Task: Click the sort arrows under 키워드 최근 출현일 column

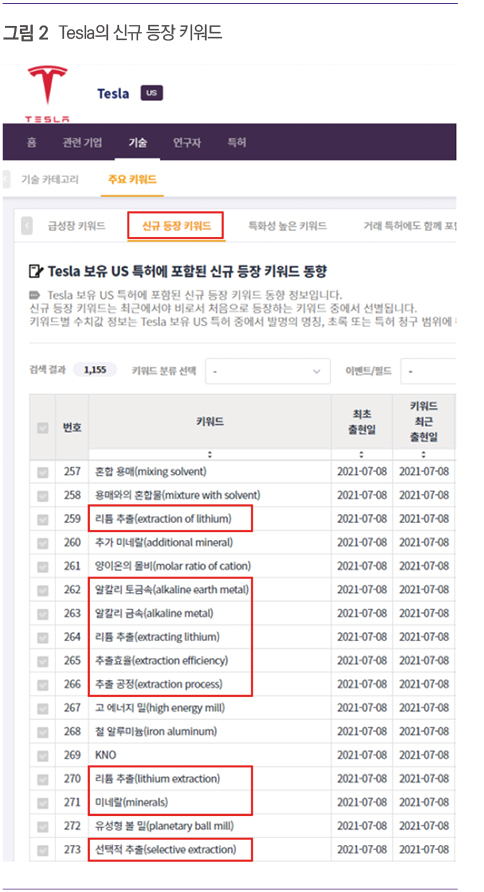Action: pos(423,455)
